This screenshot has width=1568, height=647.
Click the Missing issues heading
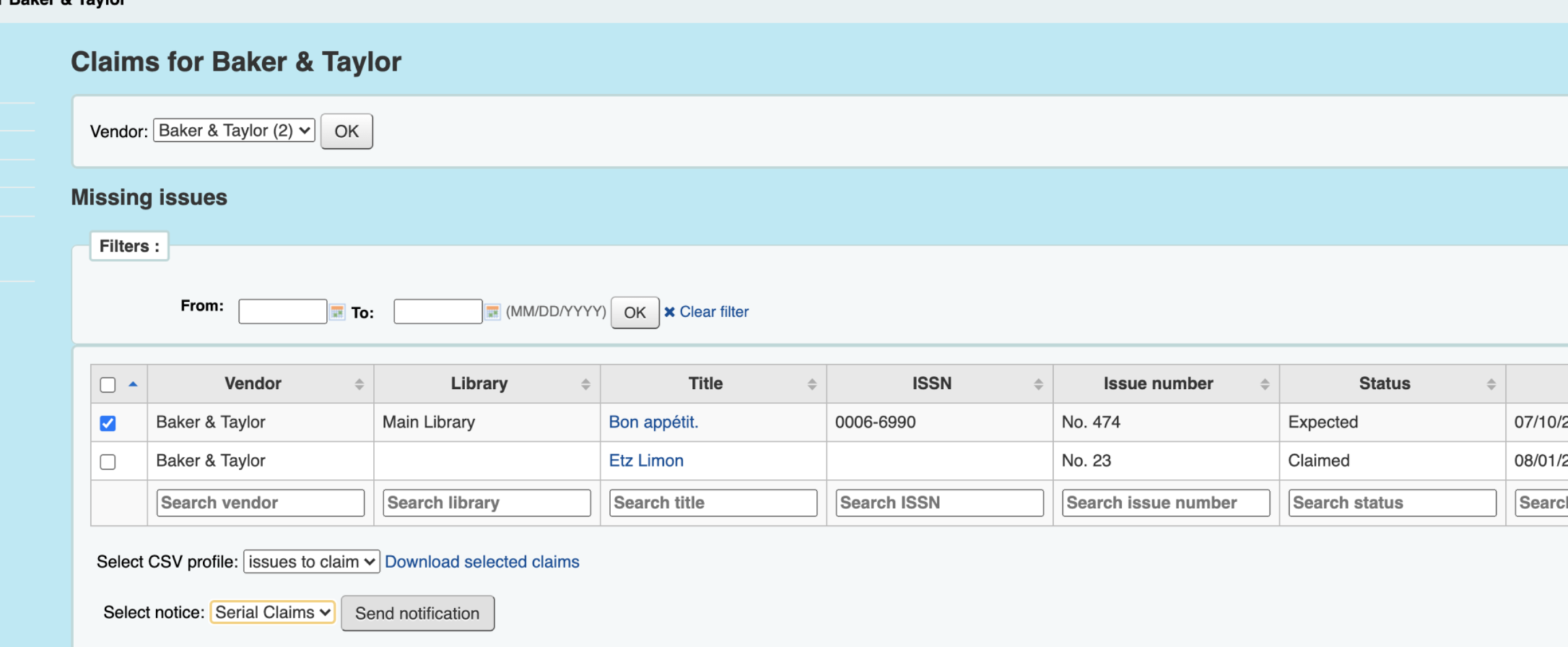[x=149, y=197]
